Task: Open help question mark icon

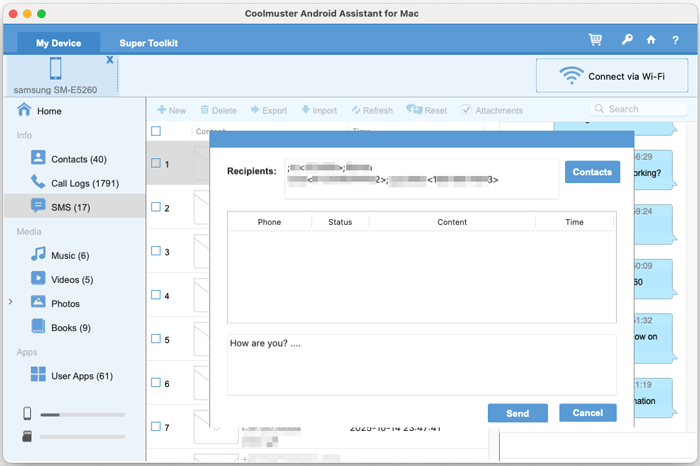Action: point(675,40)
